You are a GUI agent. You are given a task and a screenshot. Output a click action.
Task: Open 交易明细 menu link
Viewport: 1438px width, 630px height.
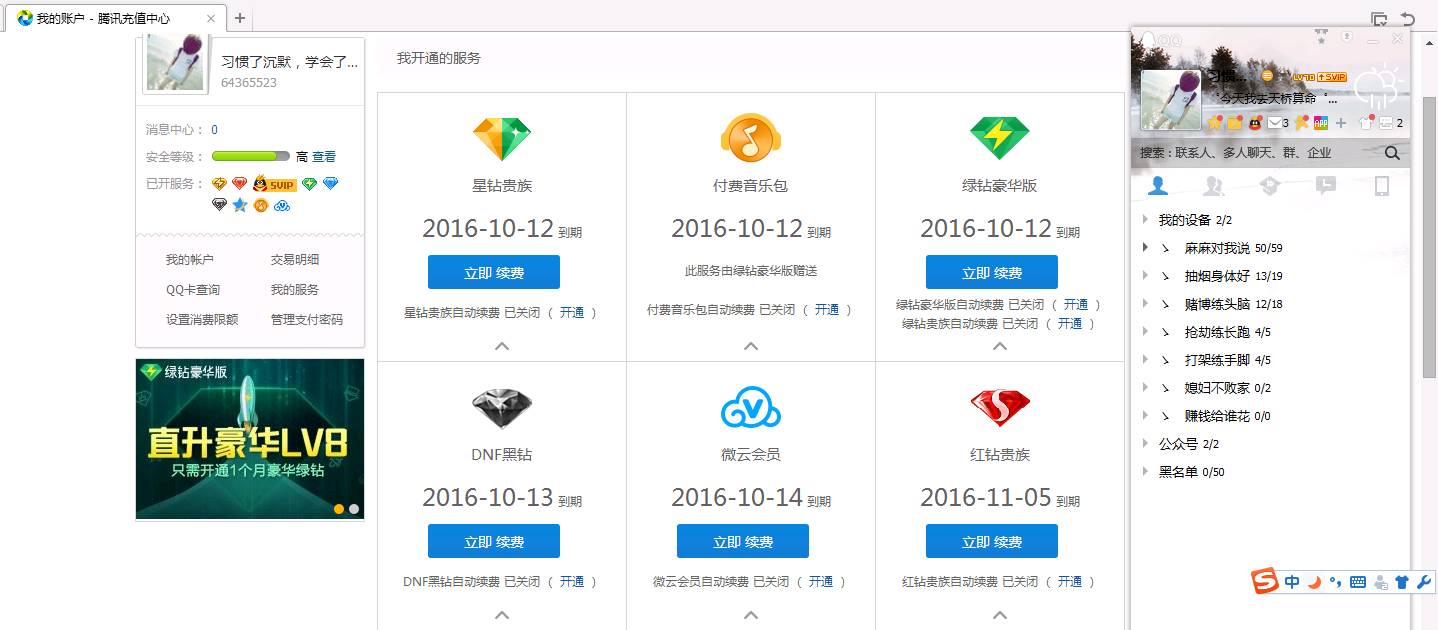[295, 260]
